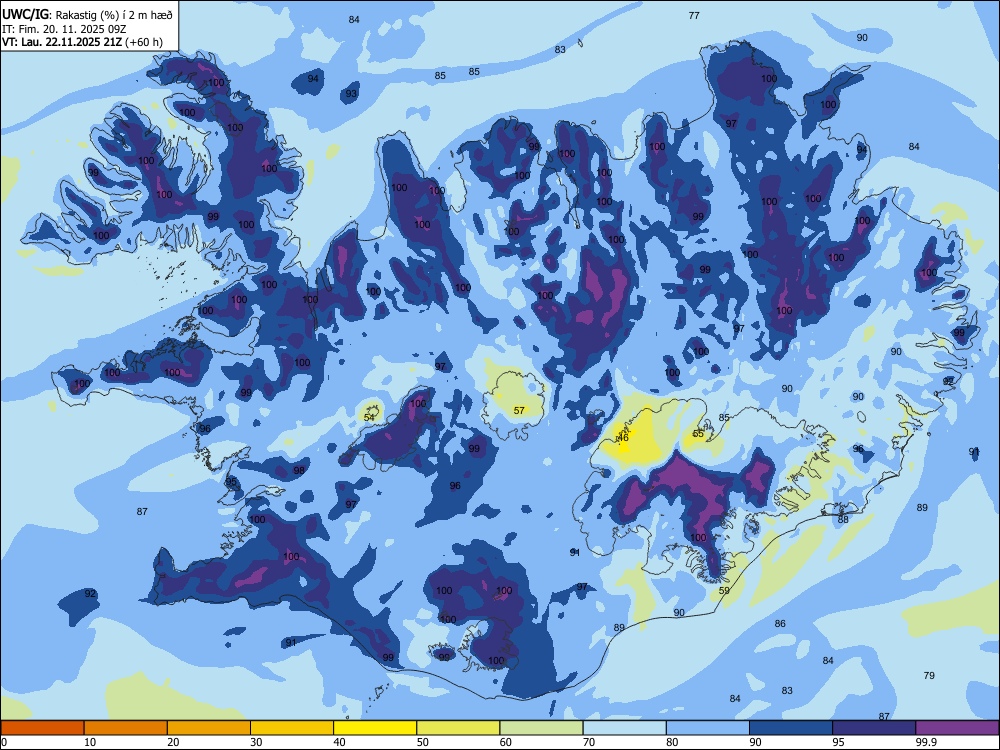This screenshot has width=1000, height=750.
Task: Click the title 'UWC/IG: Rakastig (%) í 2 m hæð'
Action: (x=87, y=15)
